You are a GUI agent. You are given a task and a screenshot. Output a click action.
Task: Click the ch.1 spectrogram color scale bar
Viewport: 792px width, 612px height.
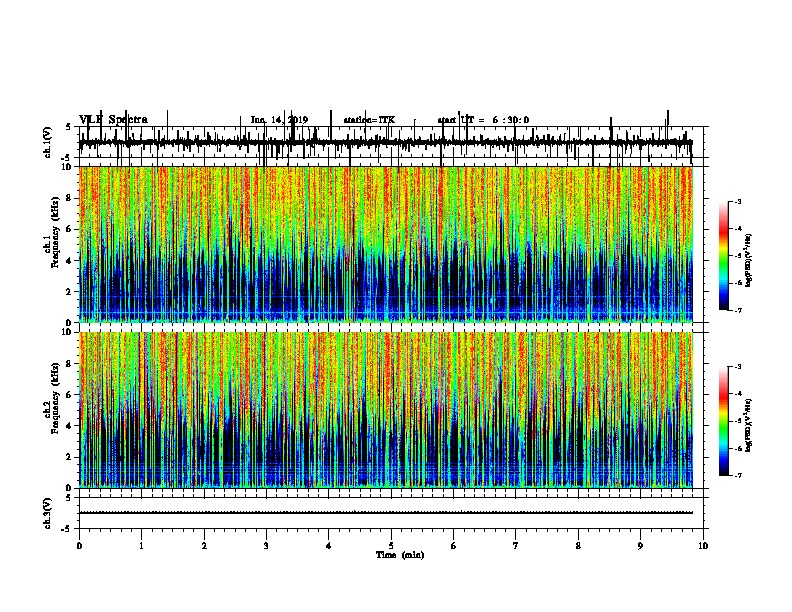tap(723, 256)
